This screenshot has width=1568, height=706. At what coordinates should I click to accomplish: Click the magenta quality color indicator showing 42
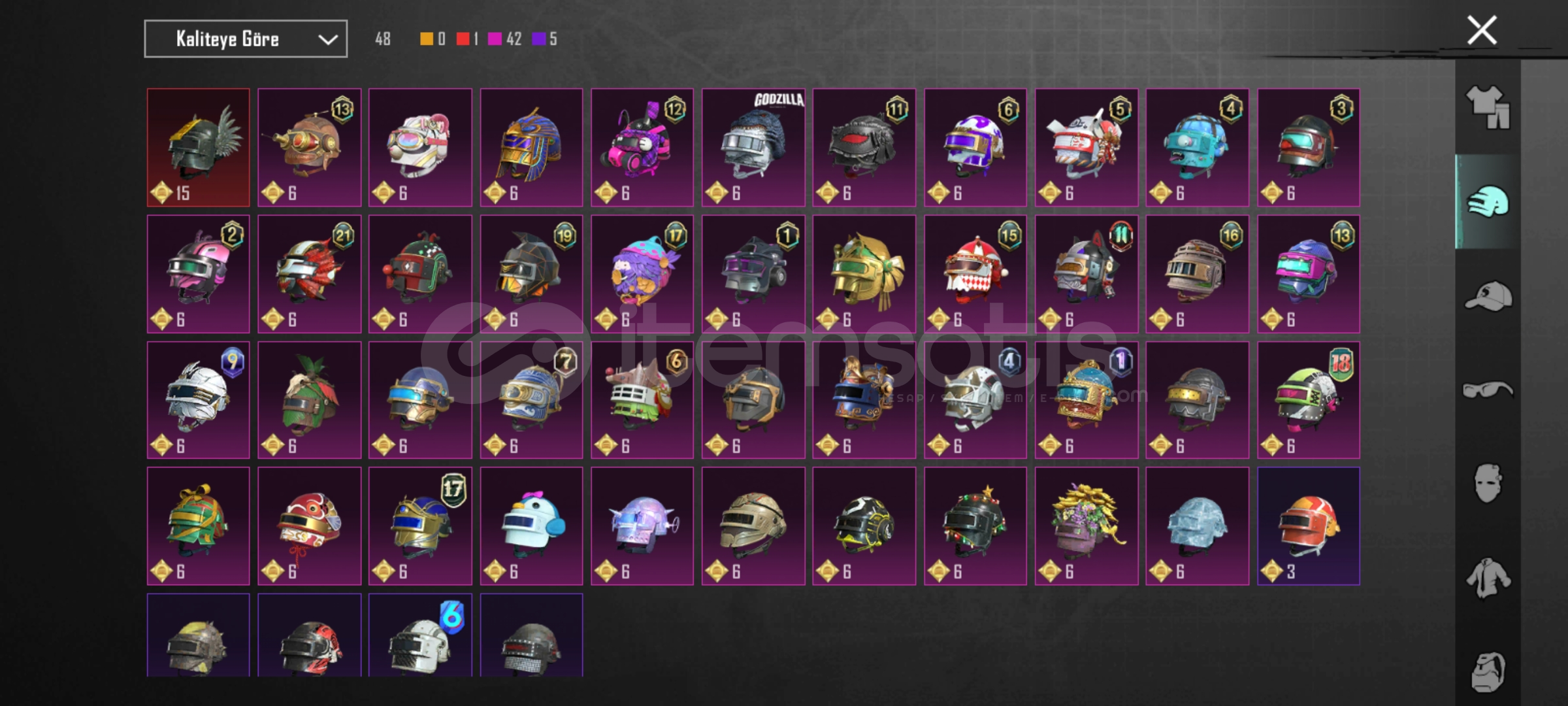504,39
